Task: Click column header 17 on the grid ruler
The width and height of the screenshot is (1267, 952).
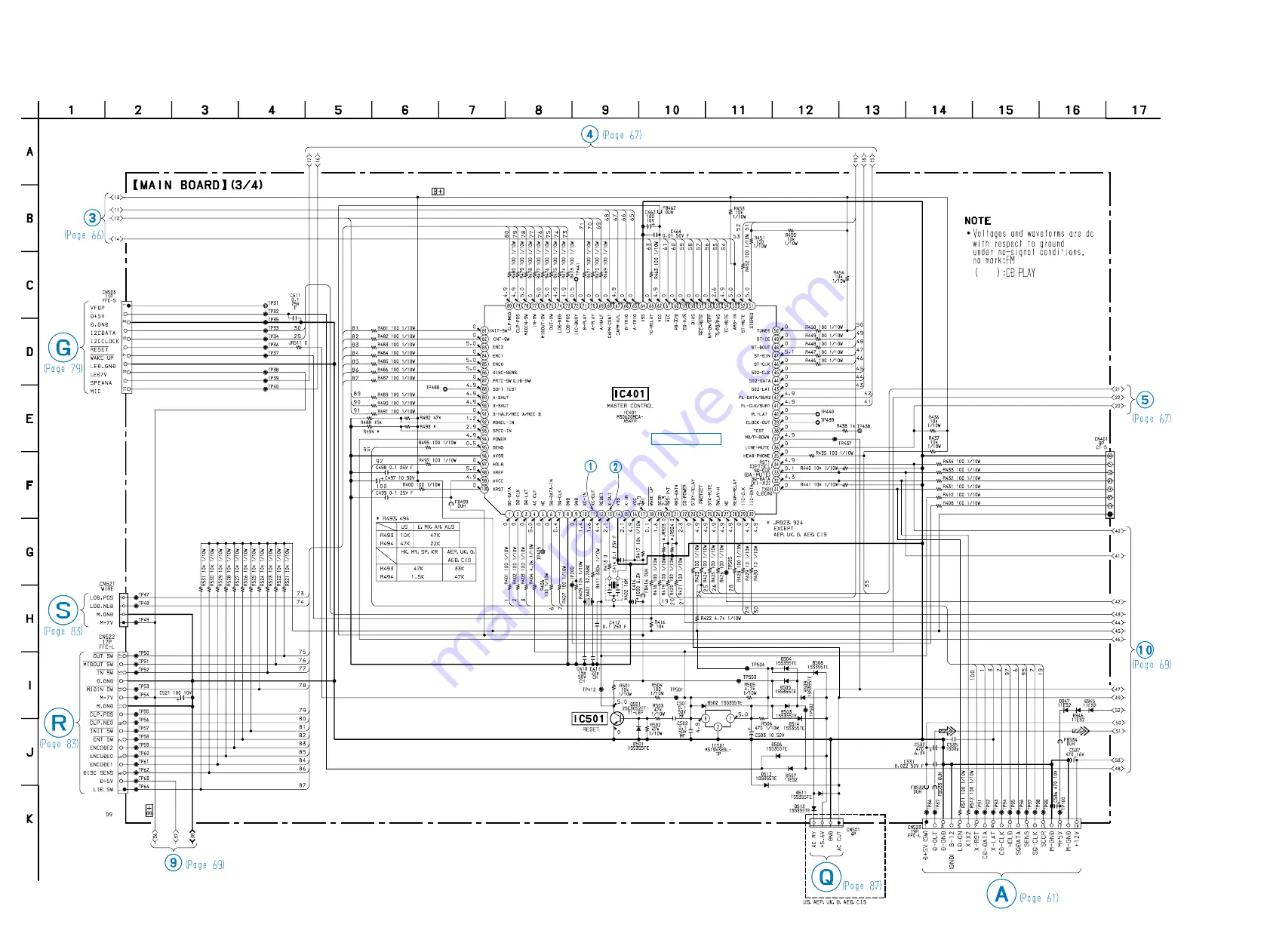Action: tap(1139, 110)
